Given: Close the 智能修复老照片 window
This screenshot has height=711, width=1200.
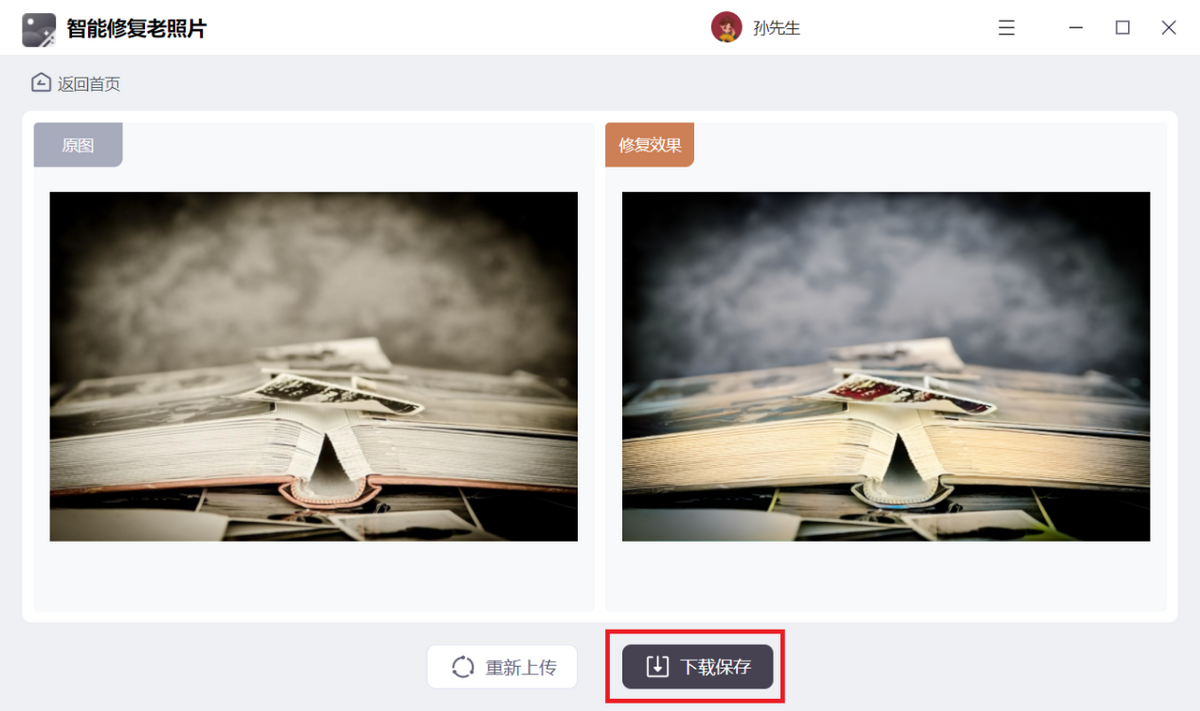Looking at the screenshot, I should point(1168,28).
